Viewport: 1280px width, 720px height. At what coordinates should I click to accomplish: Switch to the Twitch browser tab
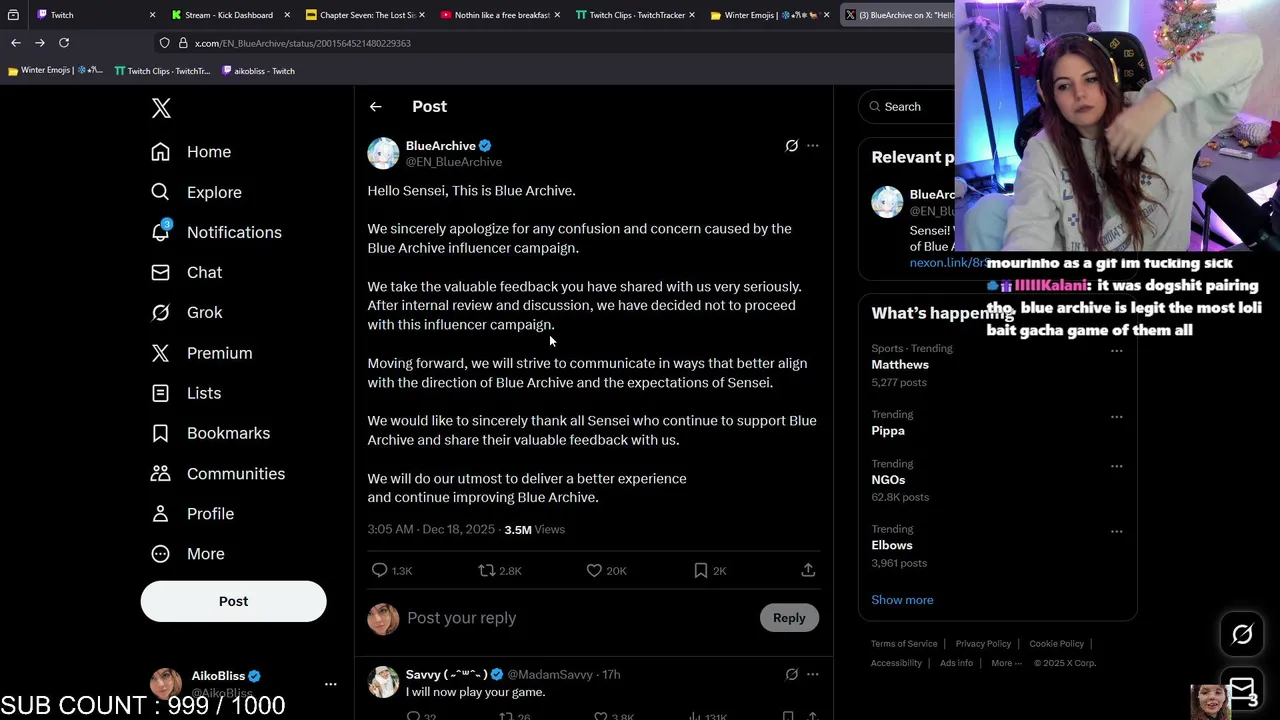point(95,15)
